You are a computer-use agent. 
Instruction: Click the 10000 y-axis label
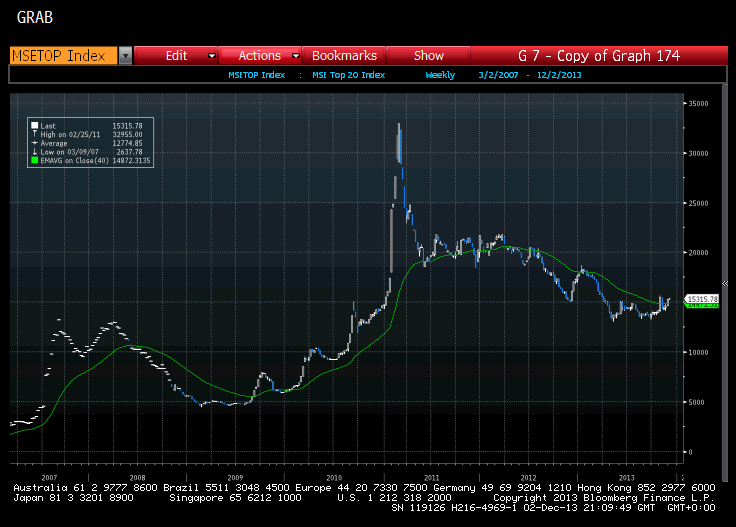pos(698,352)
